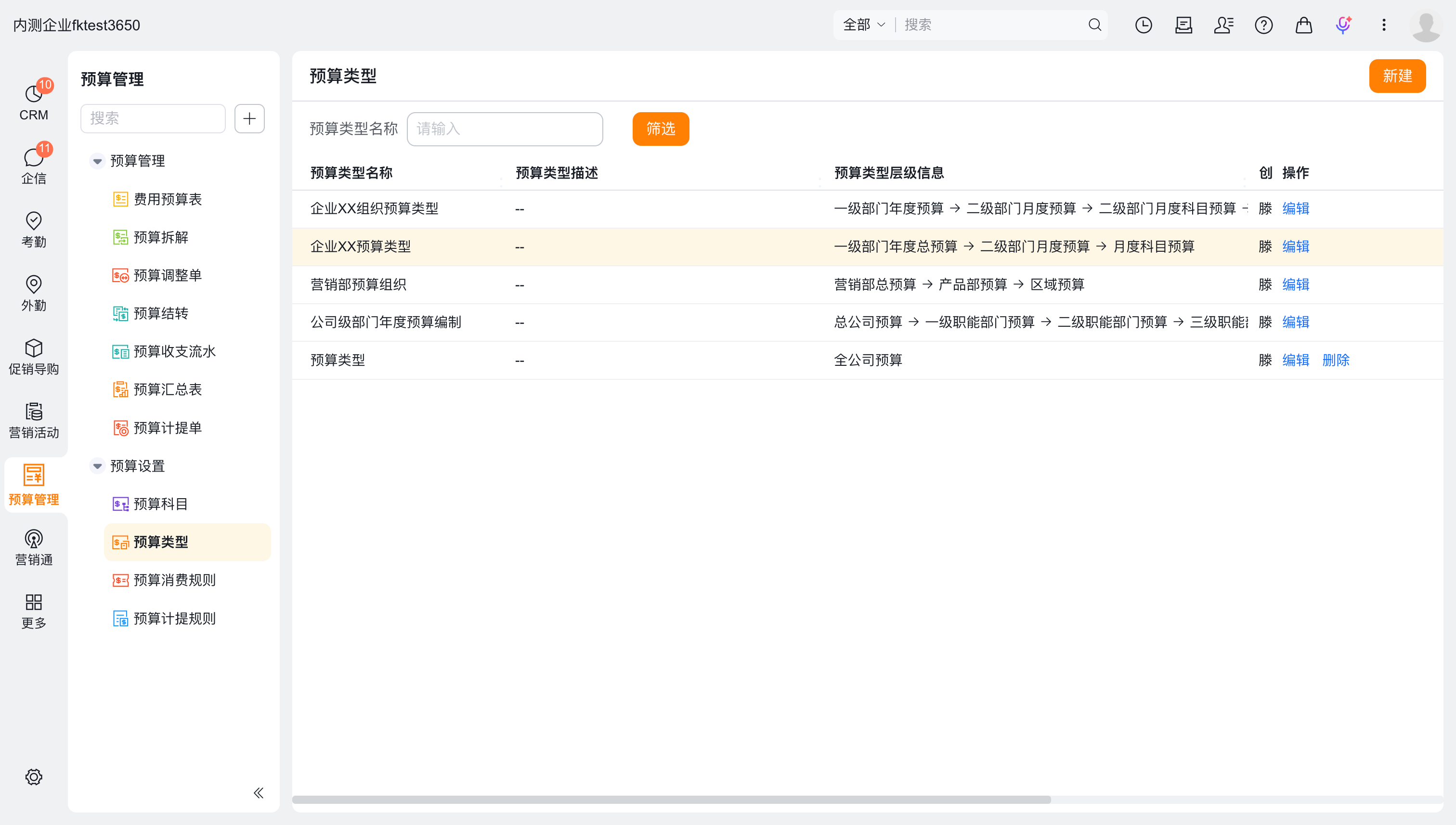This screenshot has height=825, width=1456.
Task: Click the add plus button beside menu search
Action: click(x=249, y=118)
